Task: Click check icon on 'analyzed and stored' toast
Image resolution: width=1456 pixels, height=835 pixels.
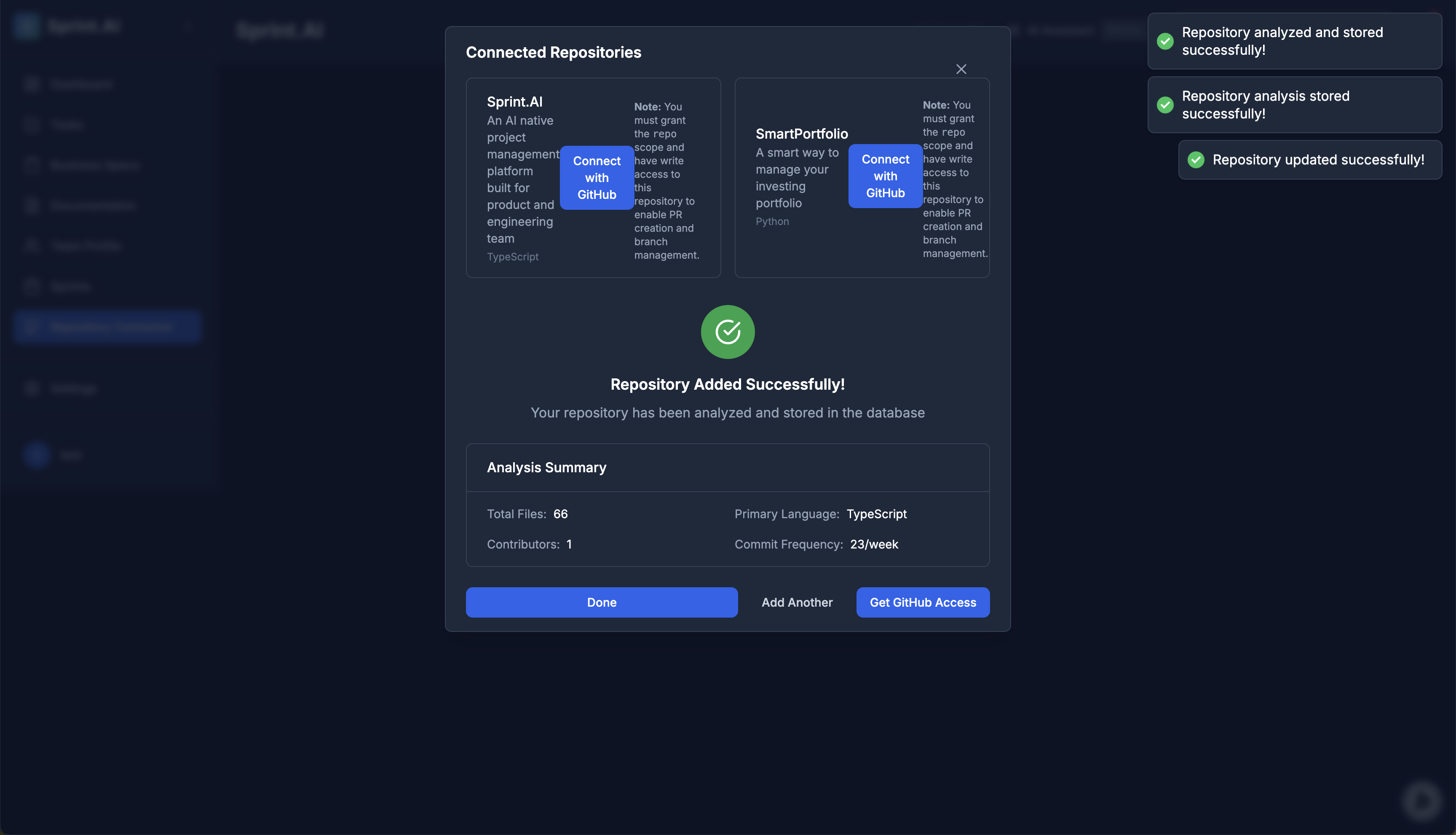Action: [x=1165, y=41]
